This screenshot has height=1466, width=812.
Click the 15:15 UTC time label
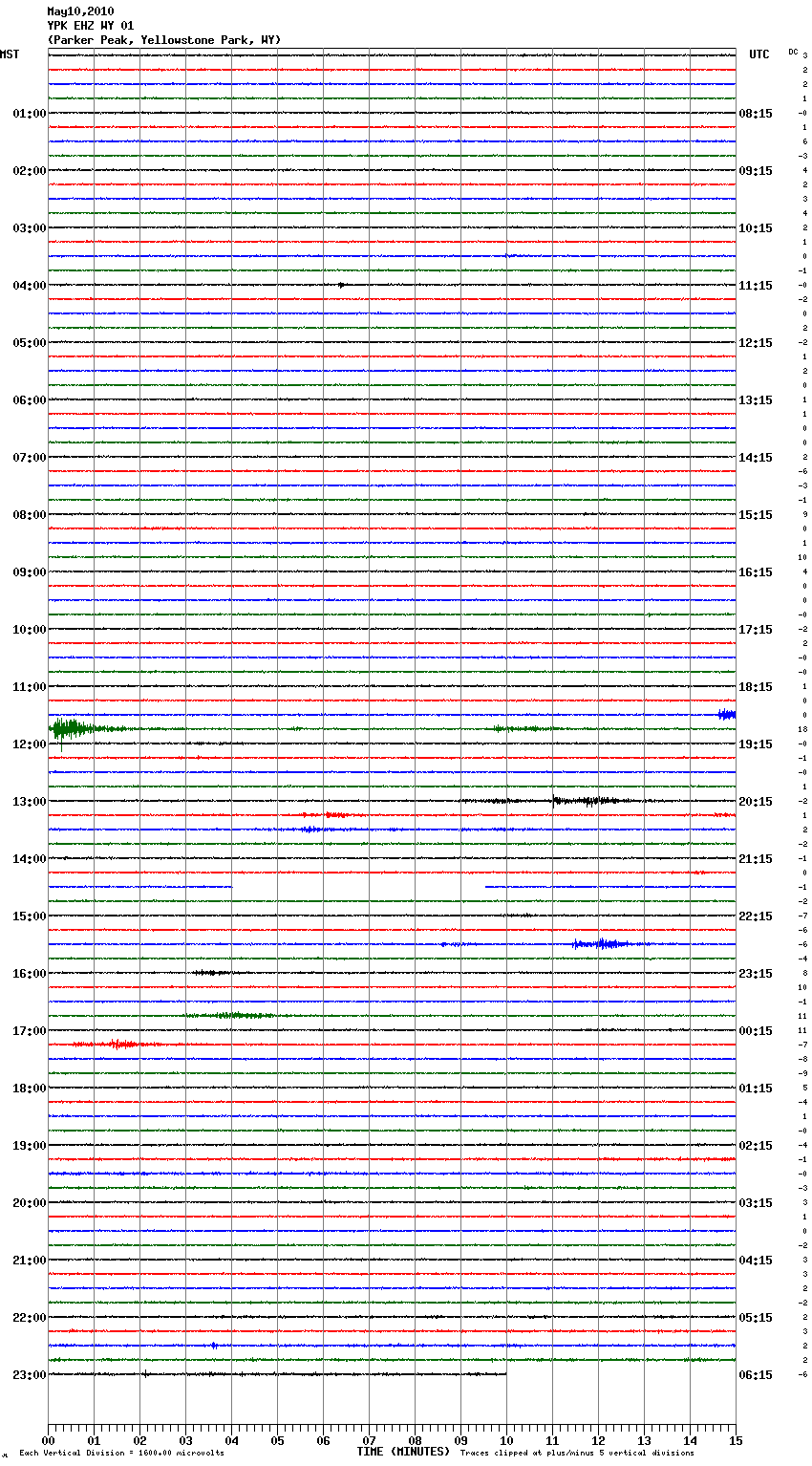click(756, 515)
